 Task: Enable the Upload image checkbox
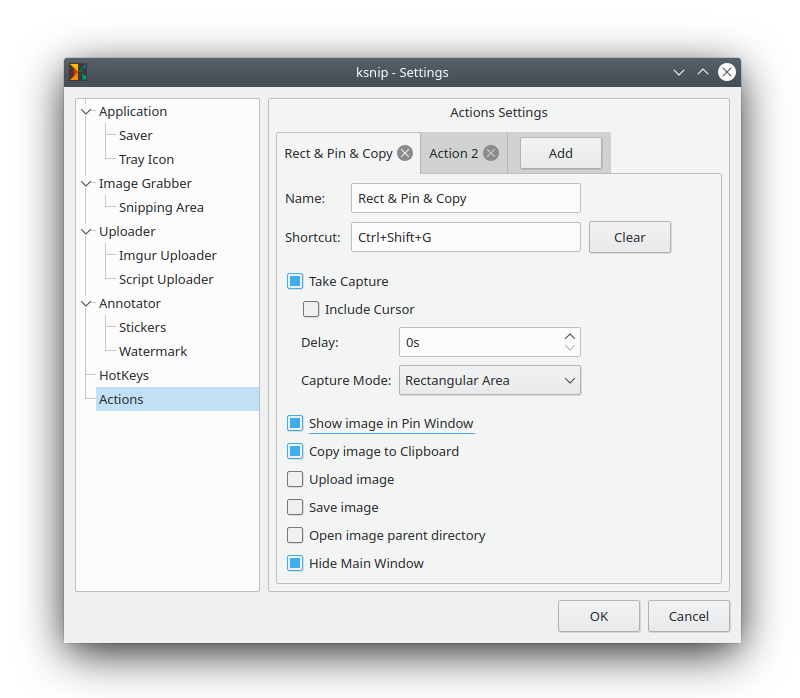click(295, 479)
